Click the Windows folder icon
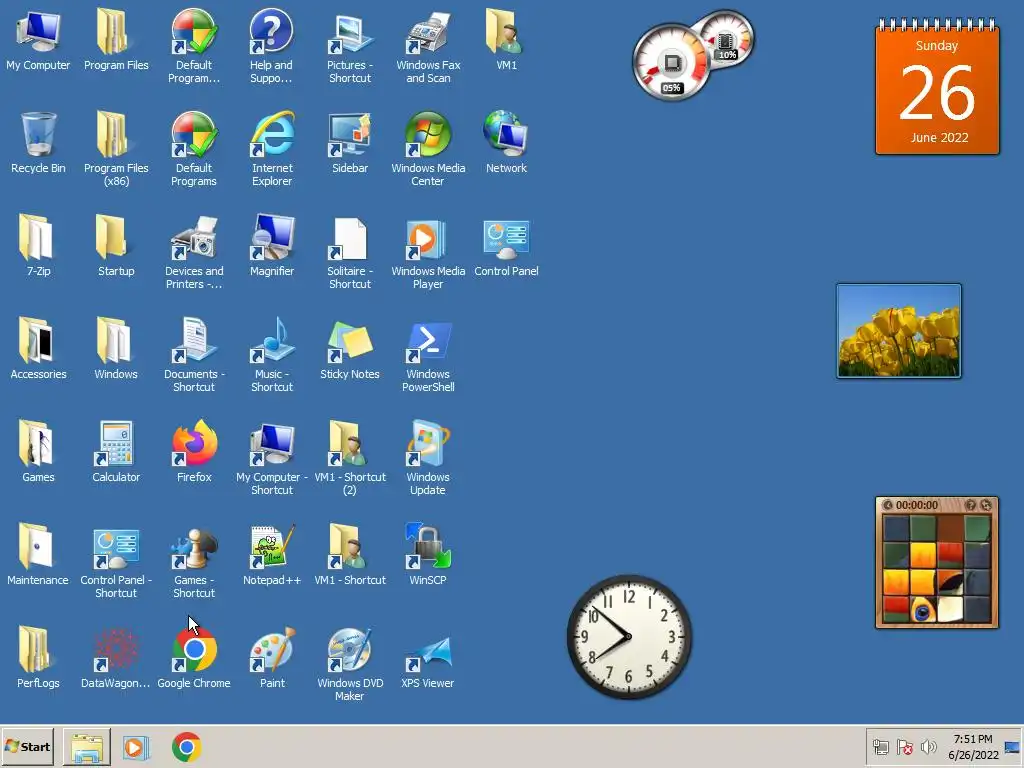The image size is (1024, 768). pyautogui.click(x=116, y=349)
